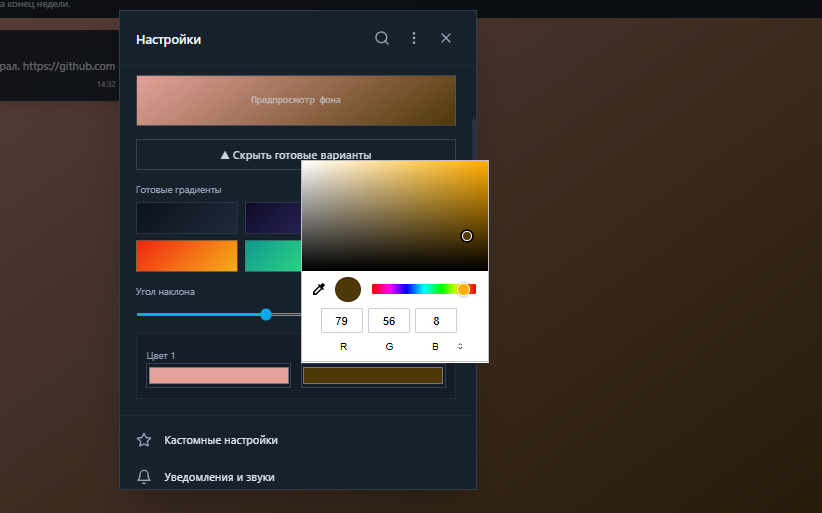
Task: Click the Угол наклона label
Action: [165, 291]
